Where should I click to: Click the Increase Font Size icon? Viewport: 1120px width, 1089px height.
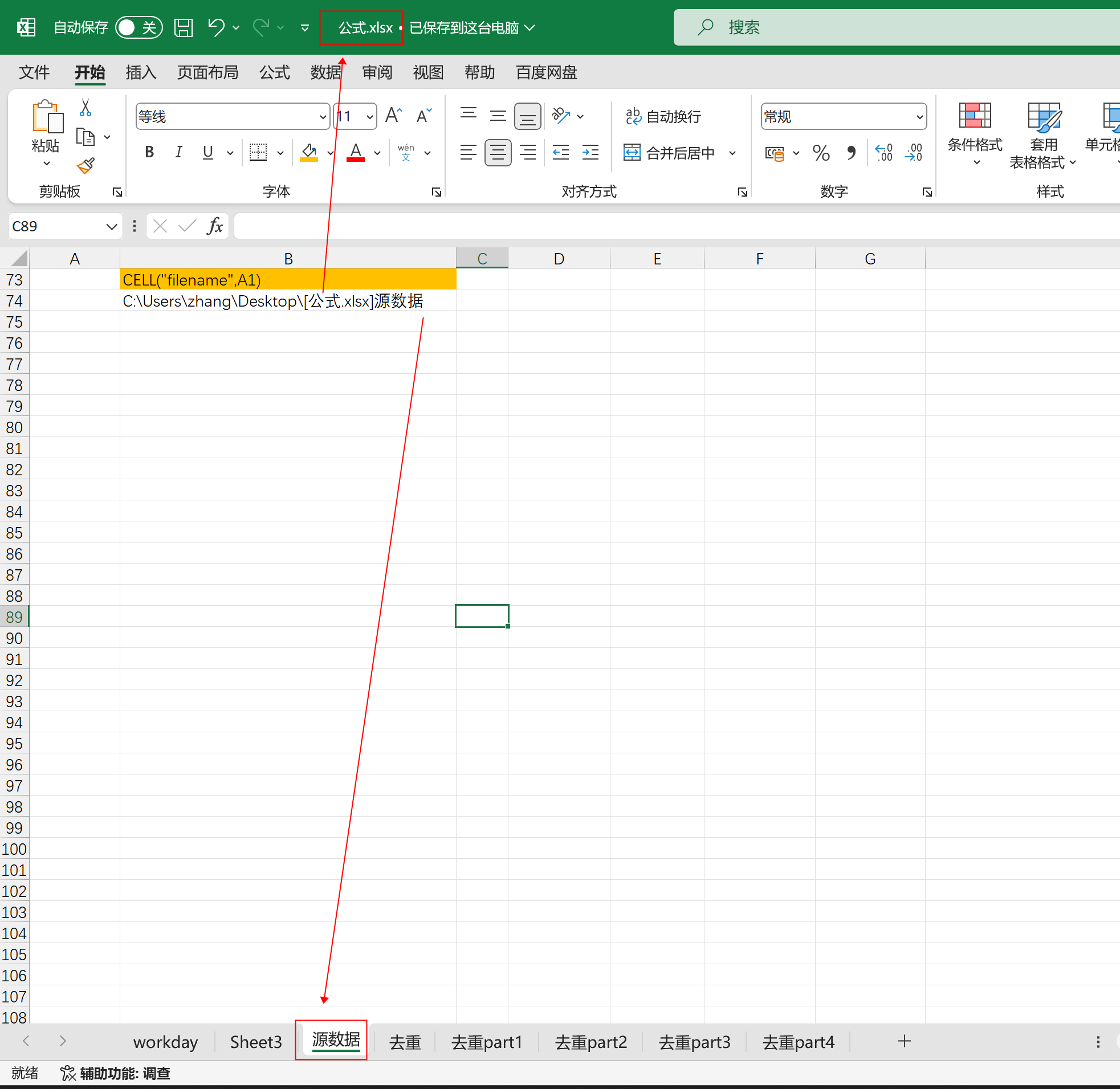[x=393, y=116]
